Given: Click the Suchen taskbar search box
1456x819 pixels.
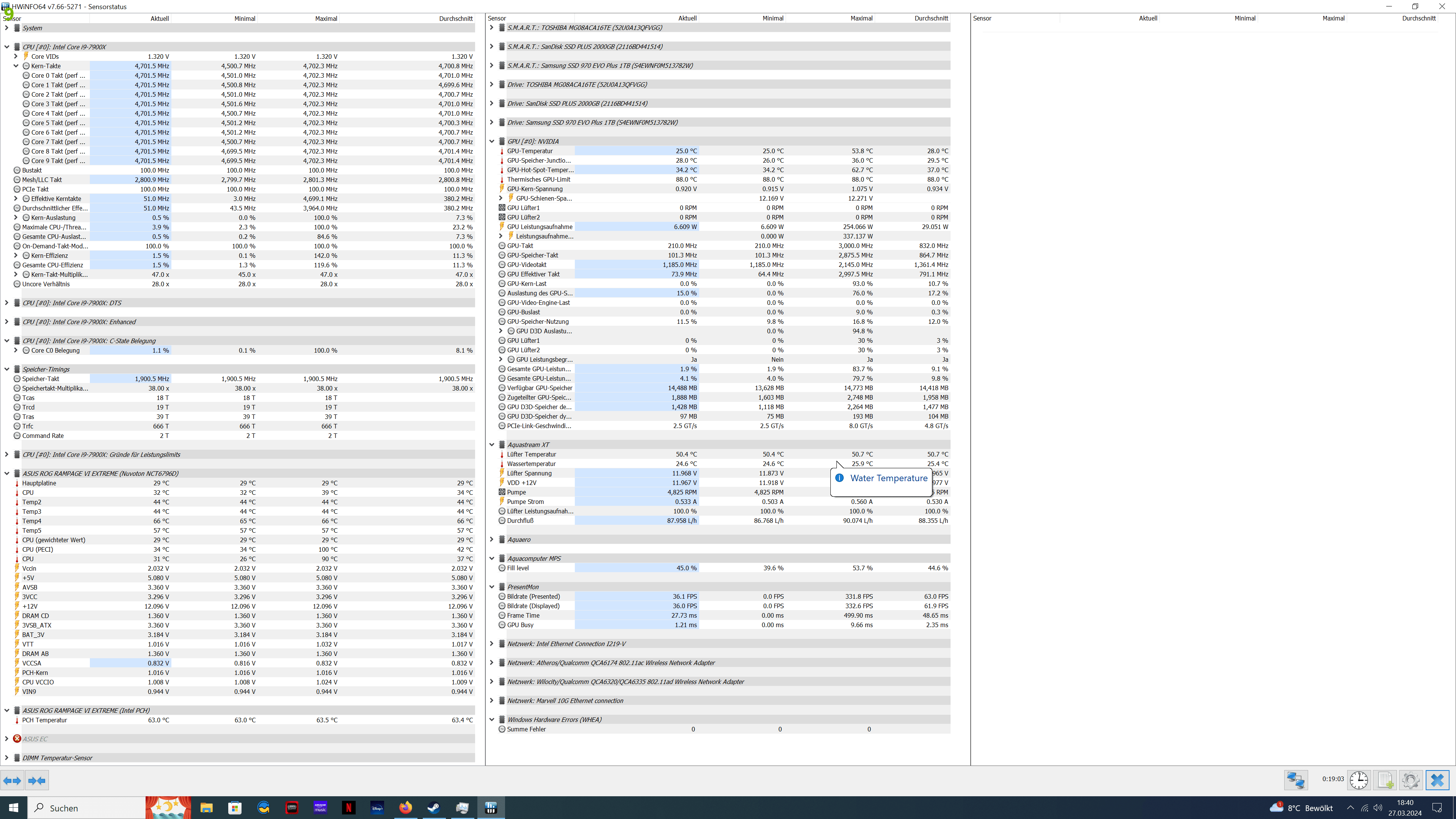Looking at the screenshot, I should click(86, 808).
